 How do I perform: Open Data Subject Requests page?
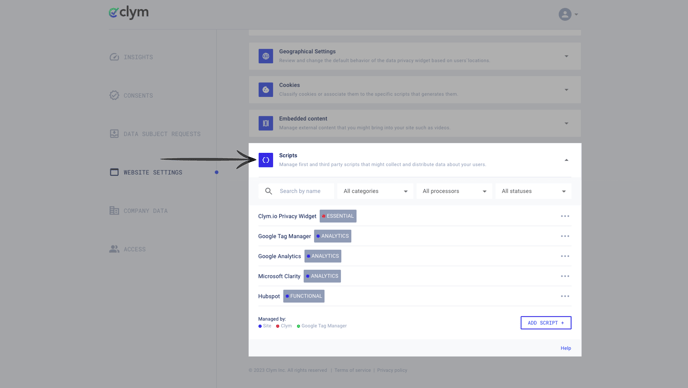coord(162,134)
